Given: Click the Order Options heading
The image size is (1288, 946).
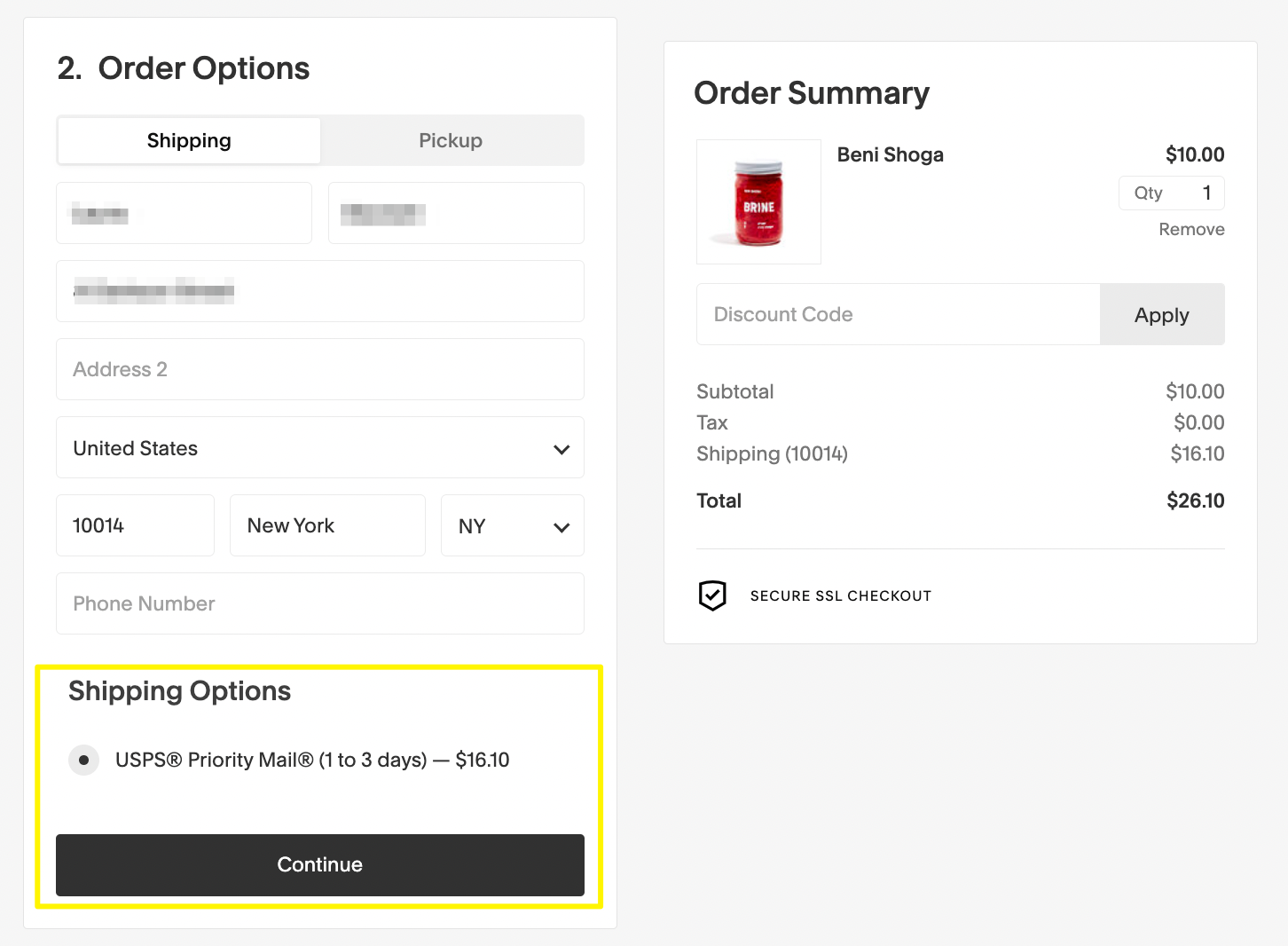Looking at the screenshot, I should tap(184, 68).
